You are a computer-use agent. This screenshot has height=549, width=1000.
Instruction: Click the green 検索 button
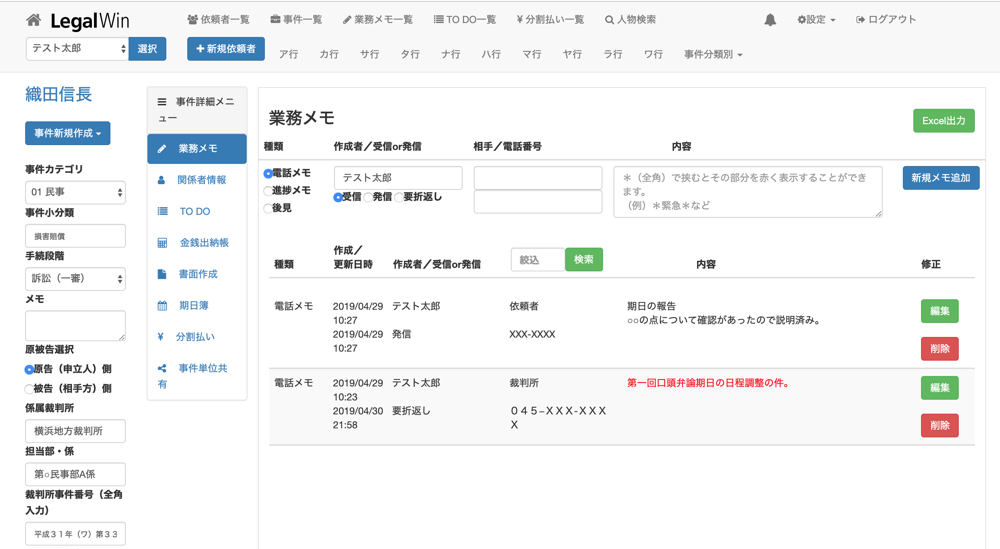coord(584,260)
